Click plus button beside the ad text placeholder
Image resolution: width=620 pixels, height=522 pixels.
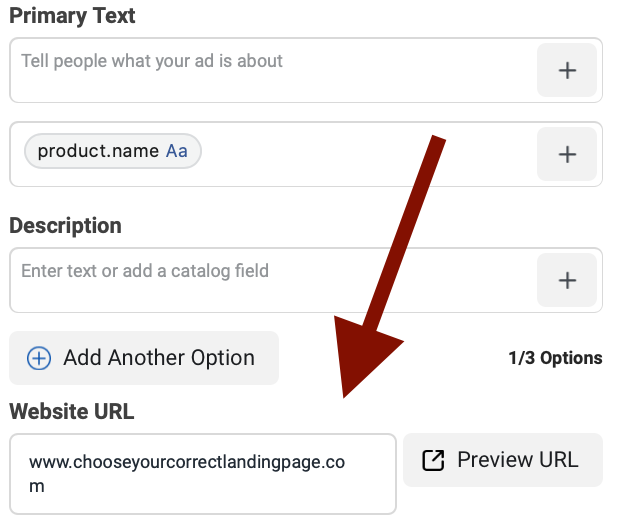tap(567, 70)
